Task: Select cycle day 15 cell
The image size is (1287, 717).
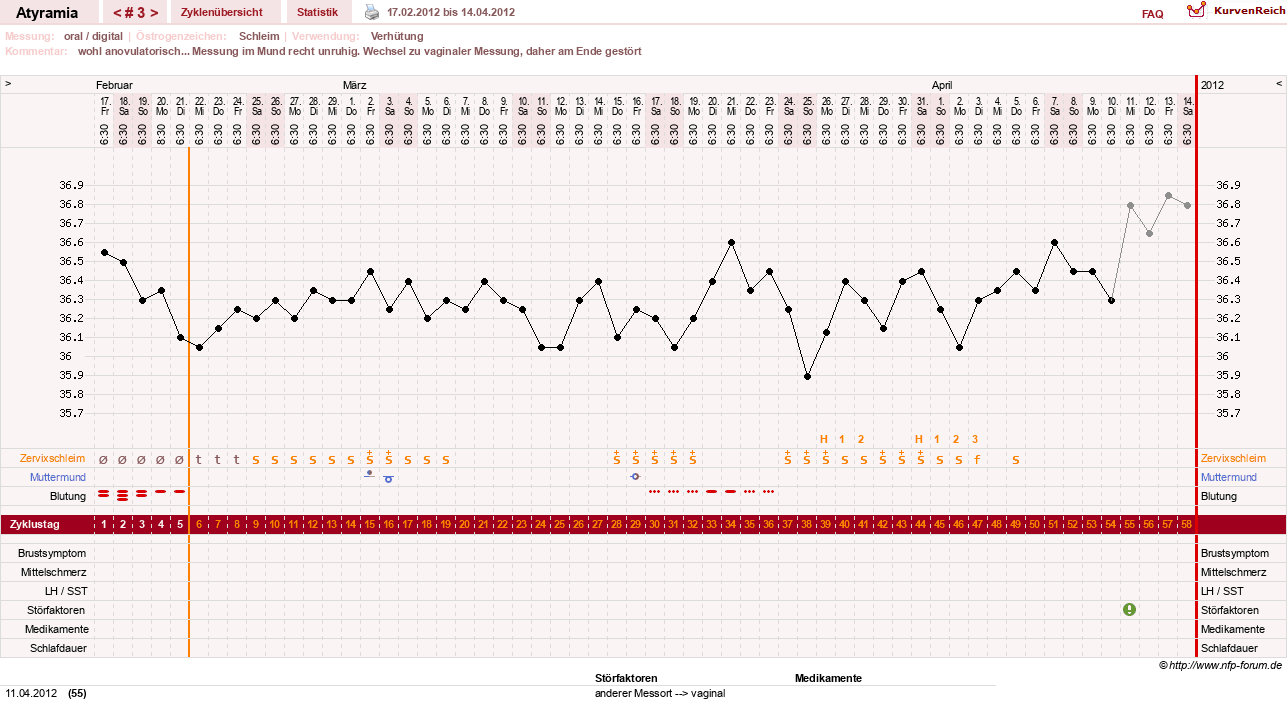Action: [x=370, y=524]
